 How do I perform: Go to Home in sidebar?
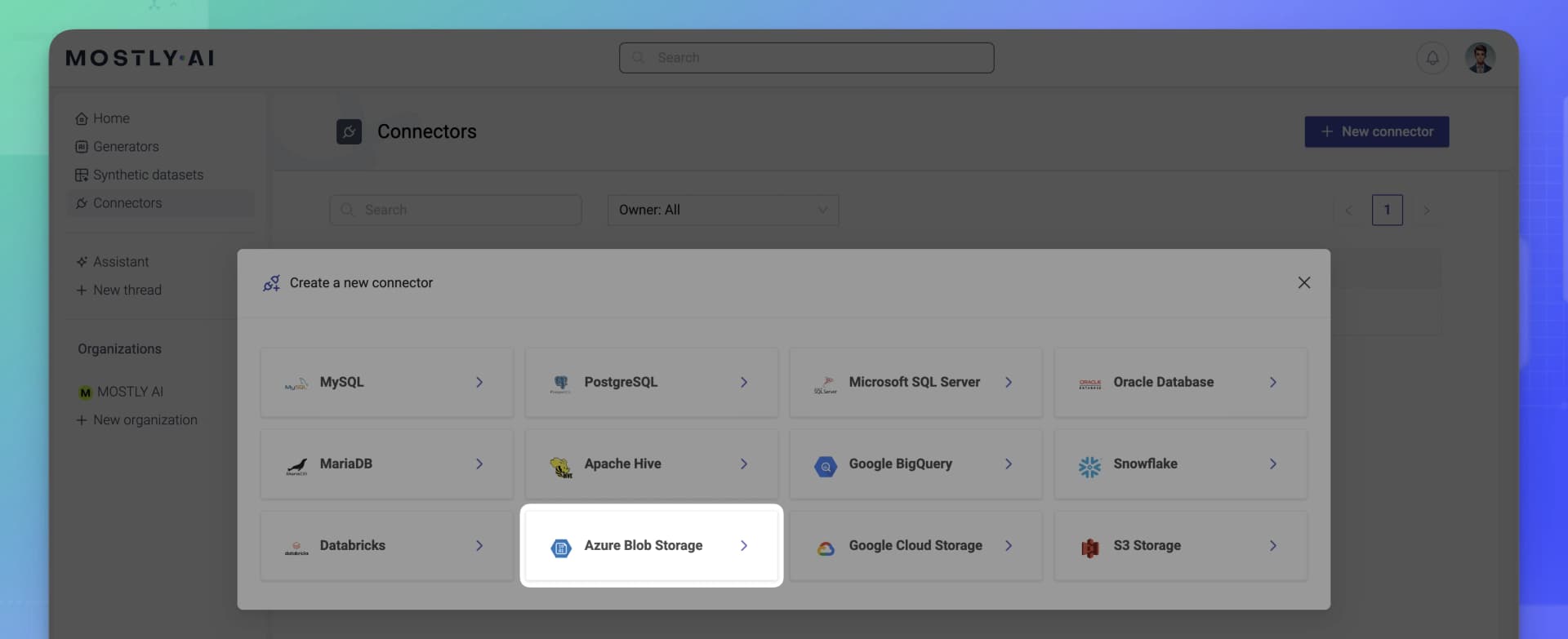[x=111, y=118]
